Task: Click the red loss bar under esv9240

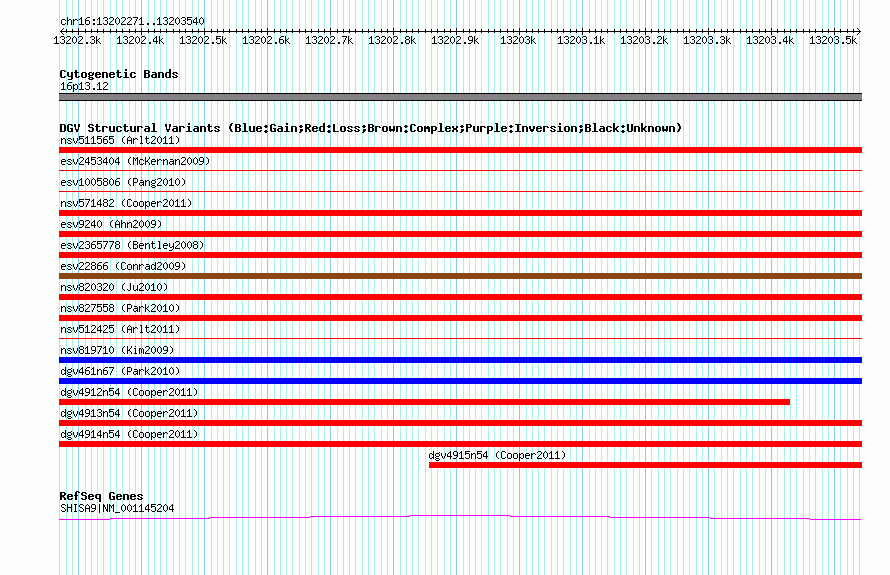Action: (x=460, y=234)
